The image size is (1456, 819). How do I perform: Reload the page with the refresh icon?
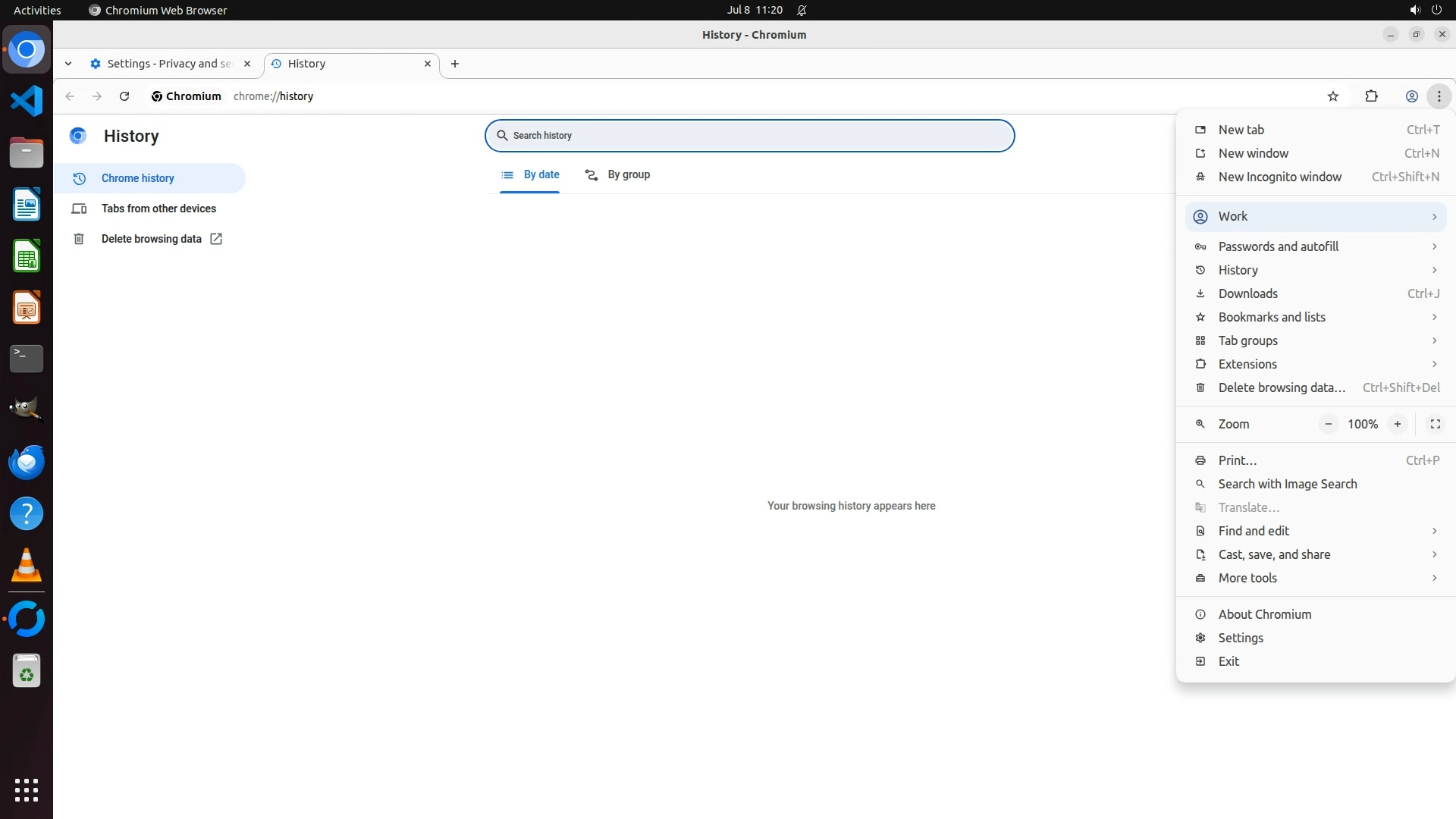point(124,96)
